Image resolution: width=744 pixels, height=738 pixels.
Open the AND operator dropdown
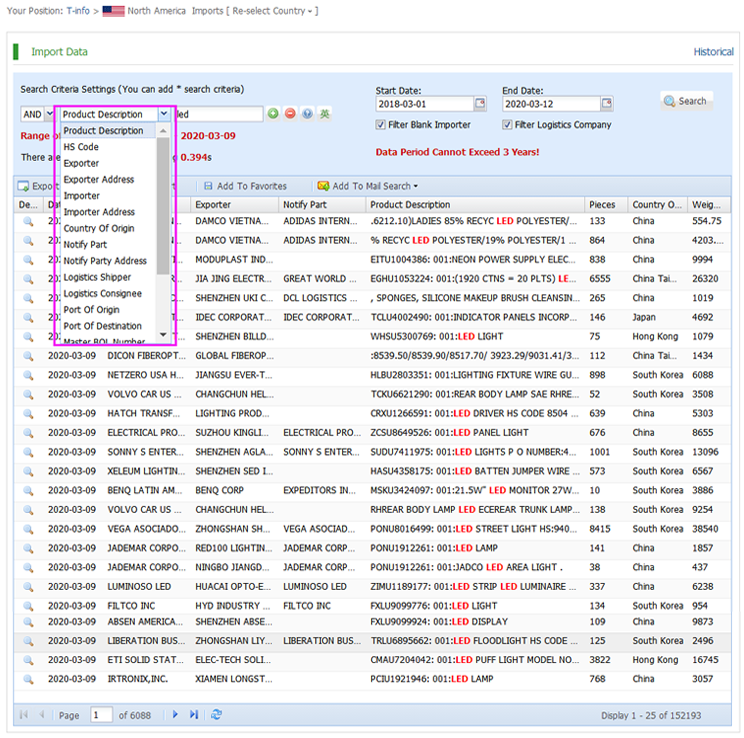pyautogui.click(x=49, y=114)
